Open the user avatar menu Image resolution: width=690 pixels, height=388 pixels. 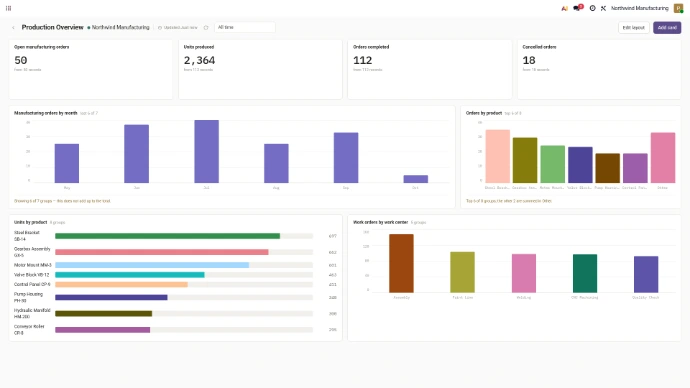pyautogui.click(x=679, y=8)
